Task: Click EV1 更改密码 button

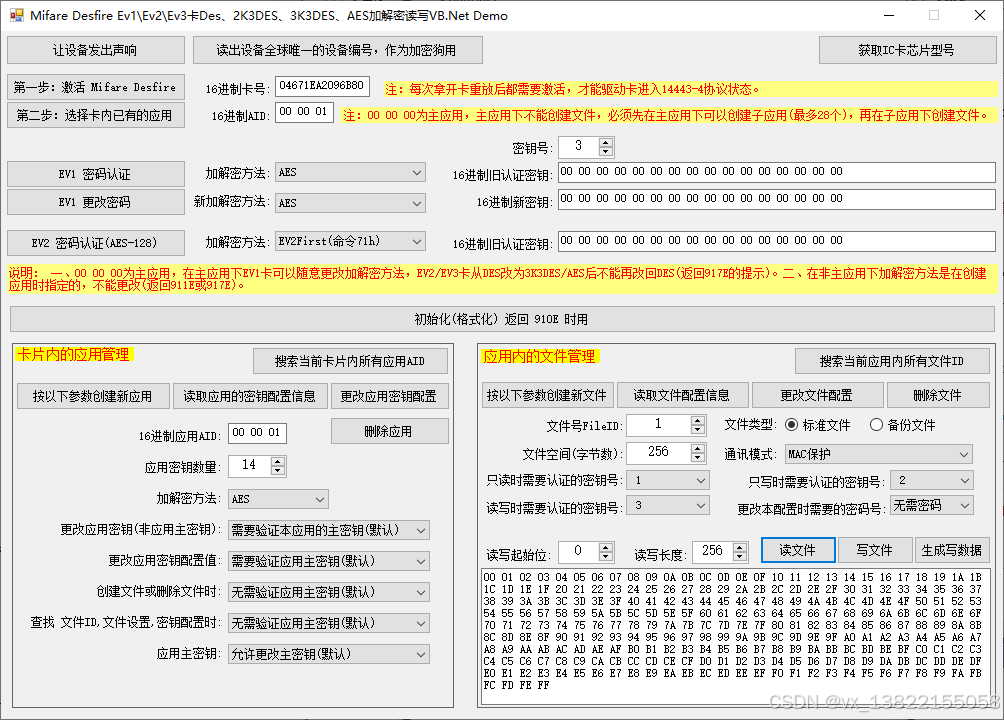Action: 95,202
